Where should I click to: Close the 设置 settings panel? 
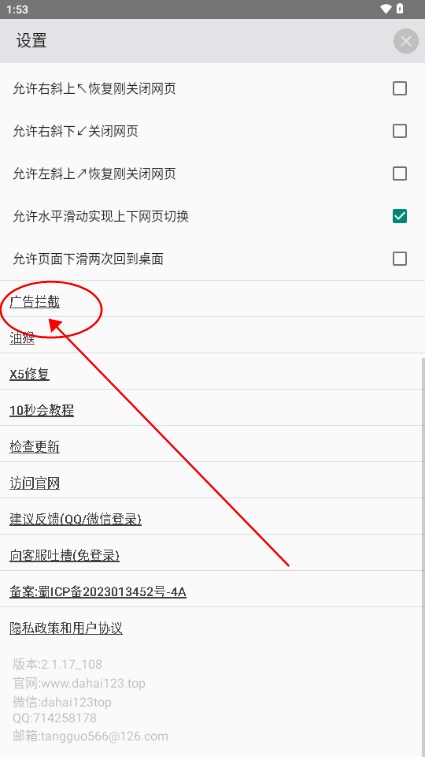(406, 41)
